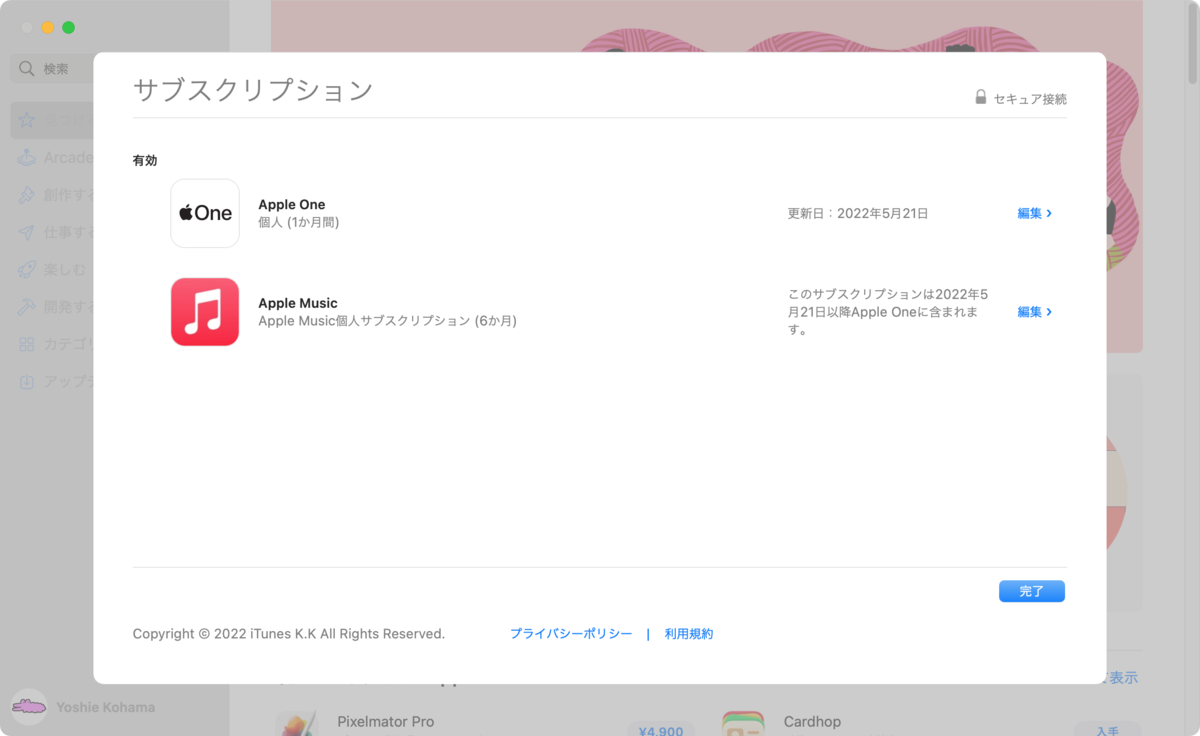Open the Arcade sidebar item icon

point(27,158)
